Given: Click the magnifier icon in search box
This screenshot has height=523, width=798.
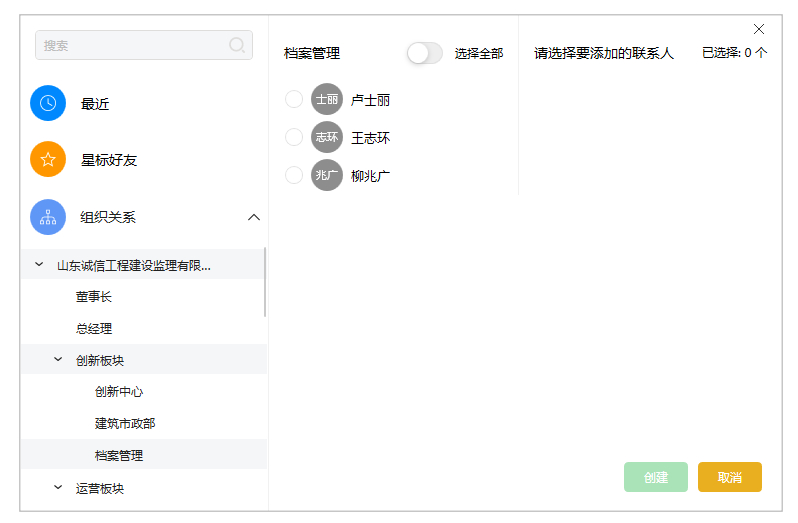Looking at the screenshot, I should [237, 45].
